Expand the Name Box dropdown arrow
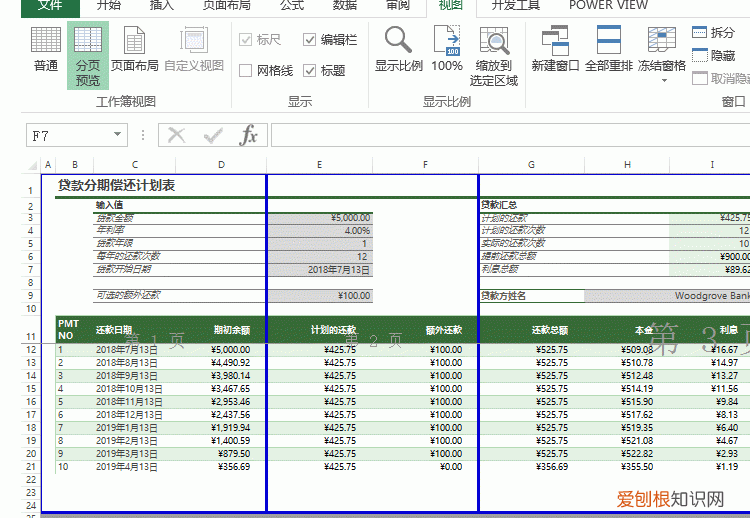 pyautogui.click(x=117, y=134)
